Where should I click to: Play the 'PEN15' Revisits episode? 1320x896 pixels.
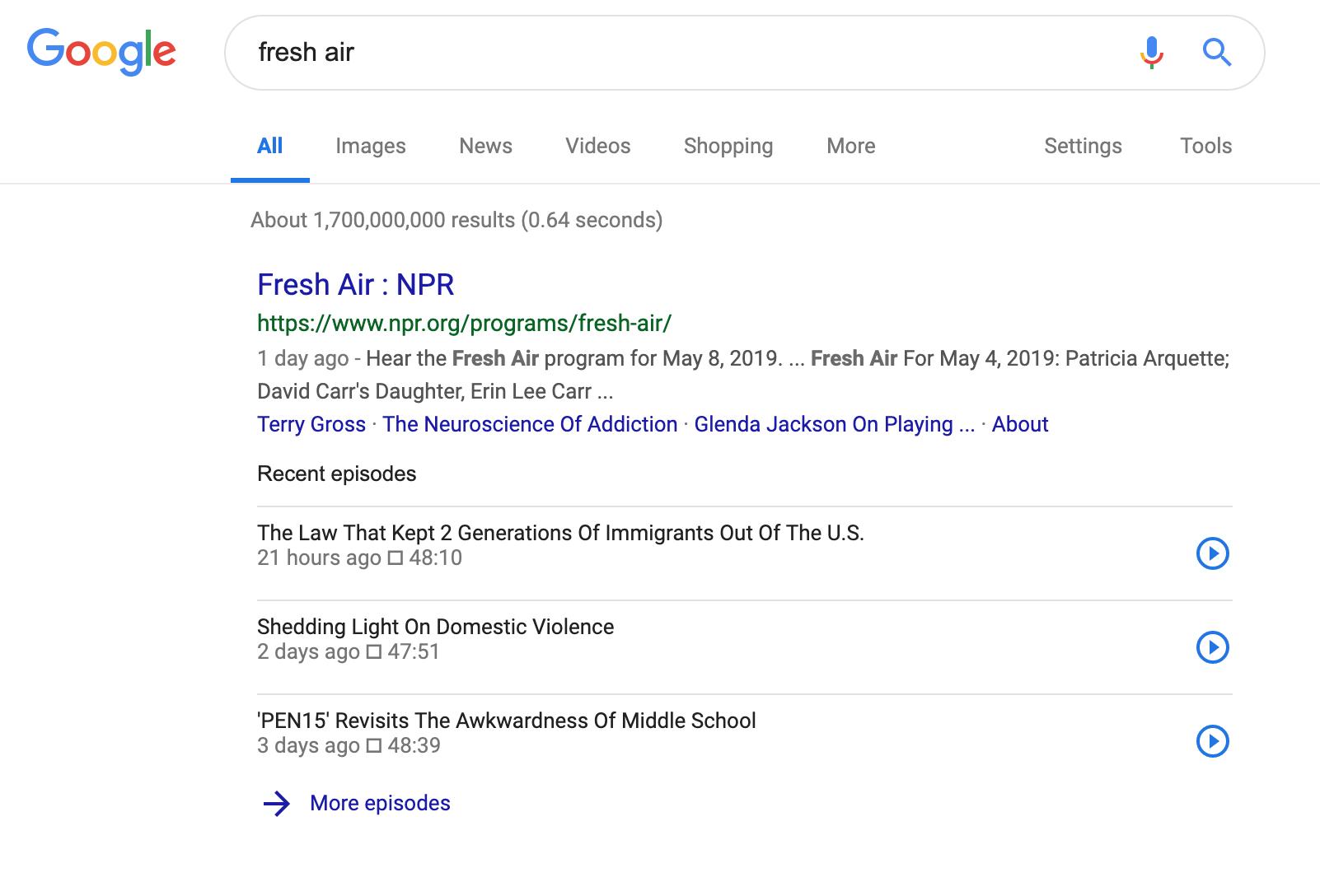click(x=1212, y=741)
